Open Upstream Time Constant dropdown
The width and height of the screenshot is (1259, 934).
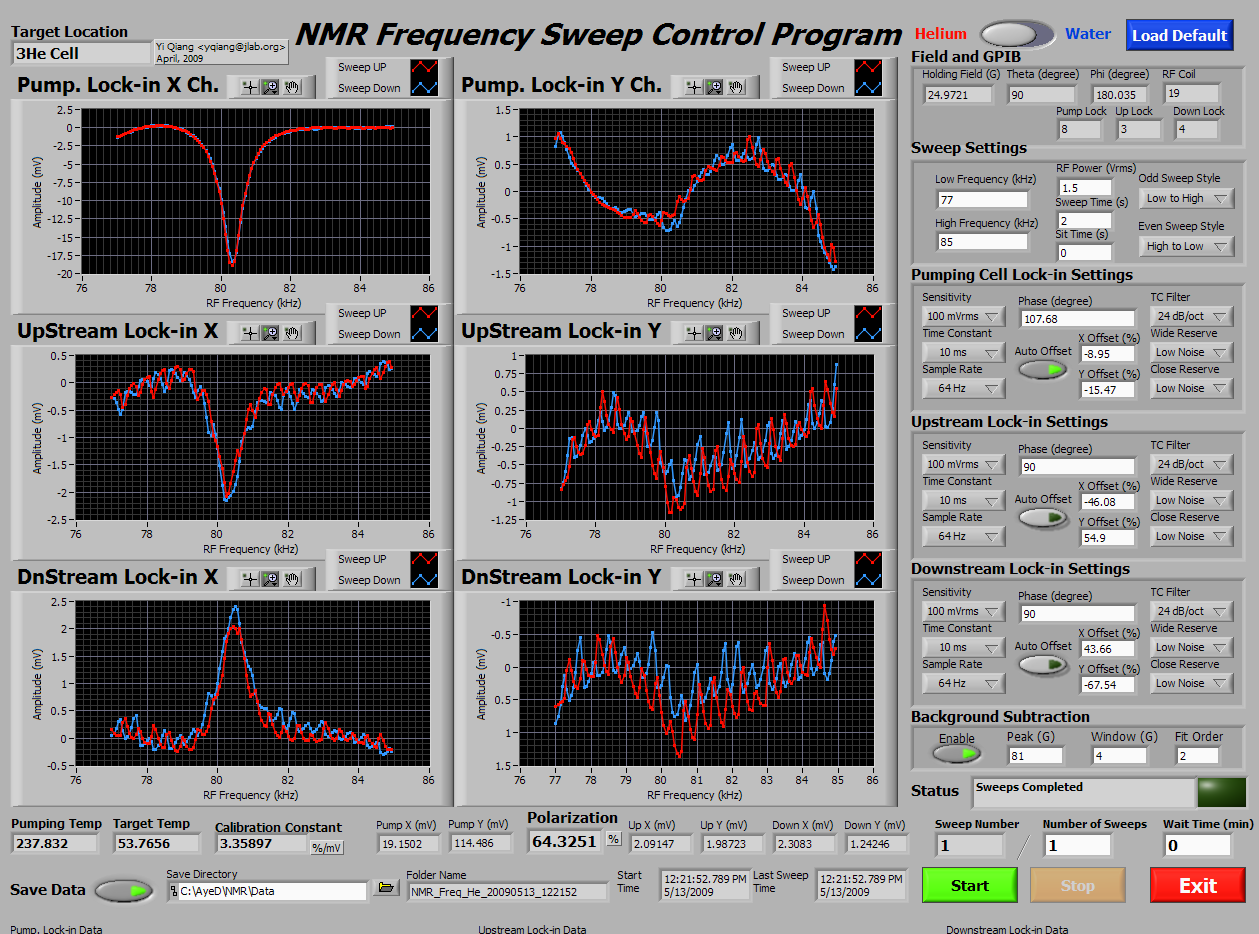[x=963, y=500]
